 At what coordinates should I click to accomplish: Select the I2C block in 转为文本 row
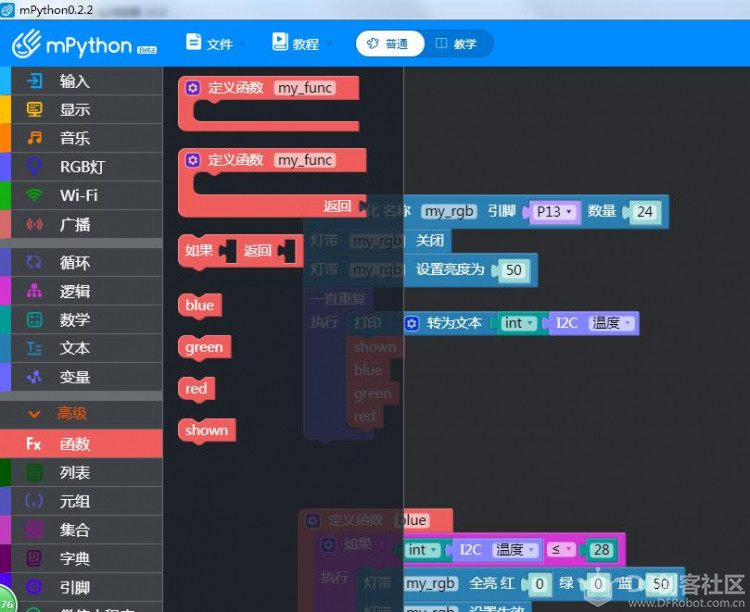pos(566,323)
